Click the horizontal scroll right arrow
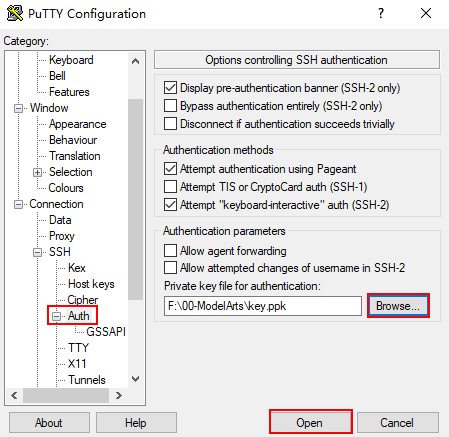The image size is (449, 437). coord(119,396)
